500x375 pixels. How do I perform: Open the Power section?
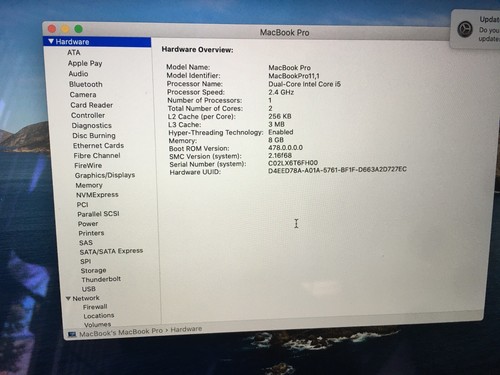88,224
